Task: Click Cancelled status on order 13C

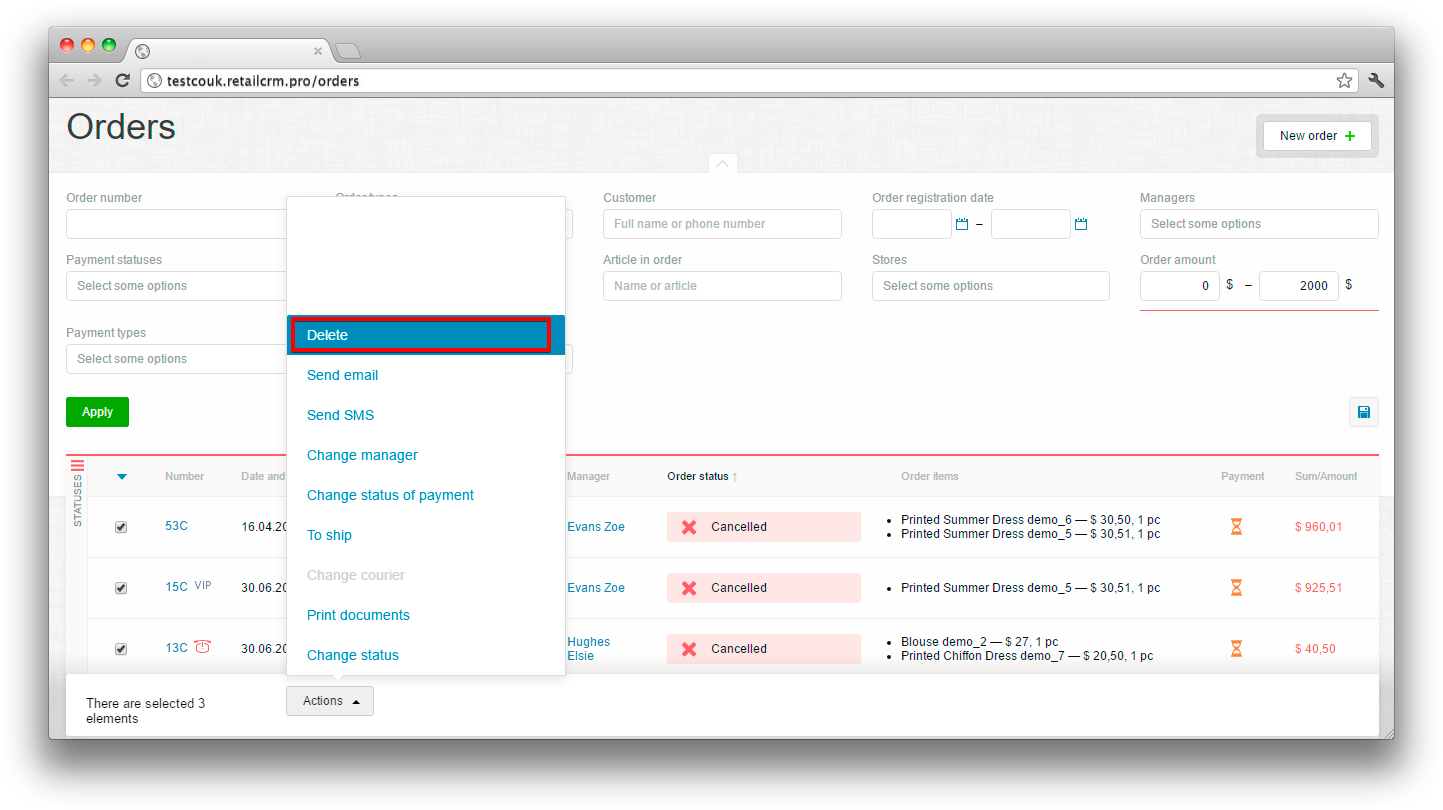Action: point(764,649)
